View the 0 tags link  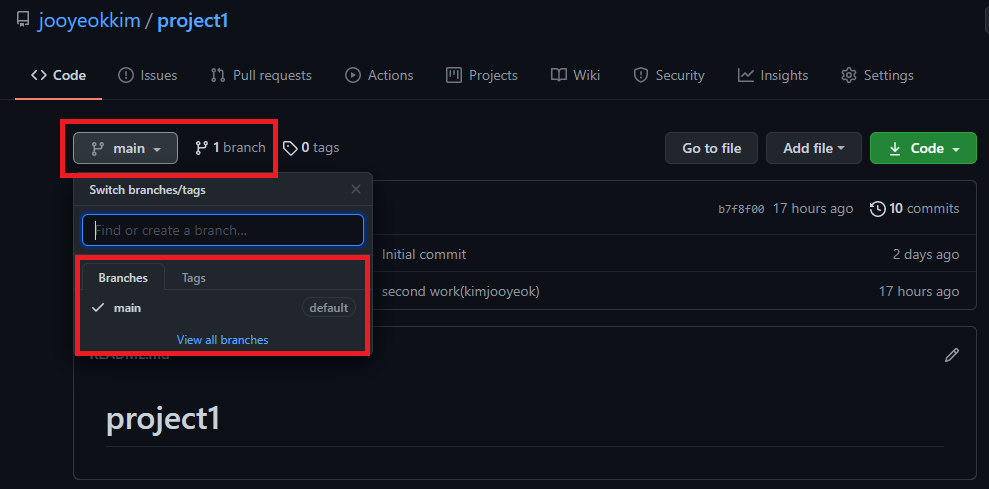311,148
